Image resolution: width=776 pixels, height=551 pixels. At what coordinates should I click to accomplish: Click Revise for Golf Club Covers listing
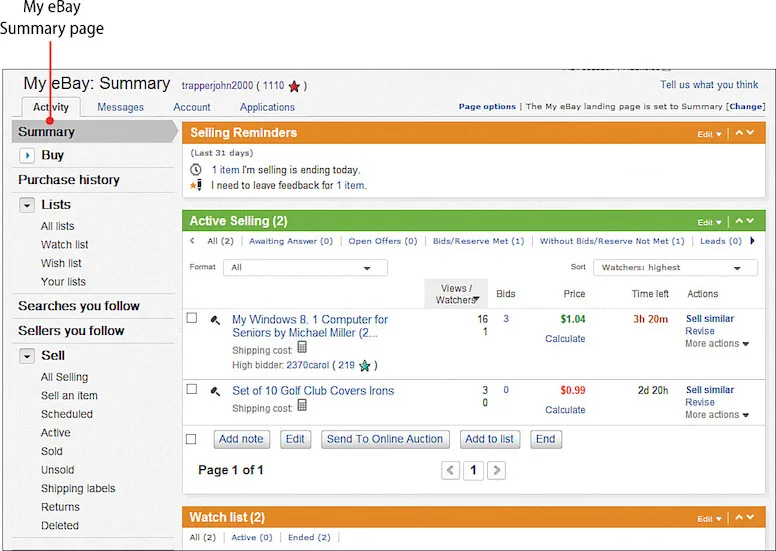(700, 402)
